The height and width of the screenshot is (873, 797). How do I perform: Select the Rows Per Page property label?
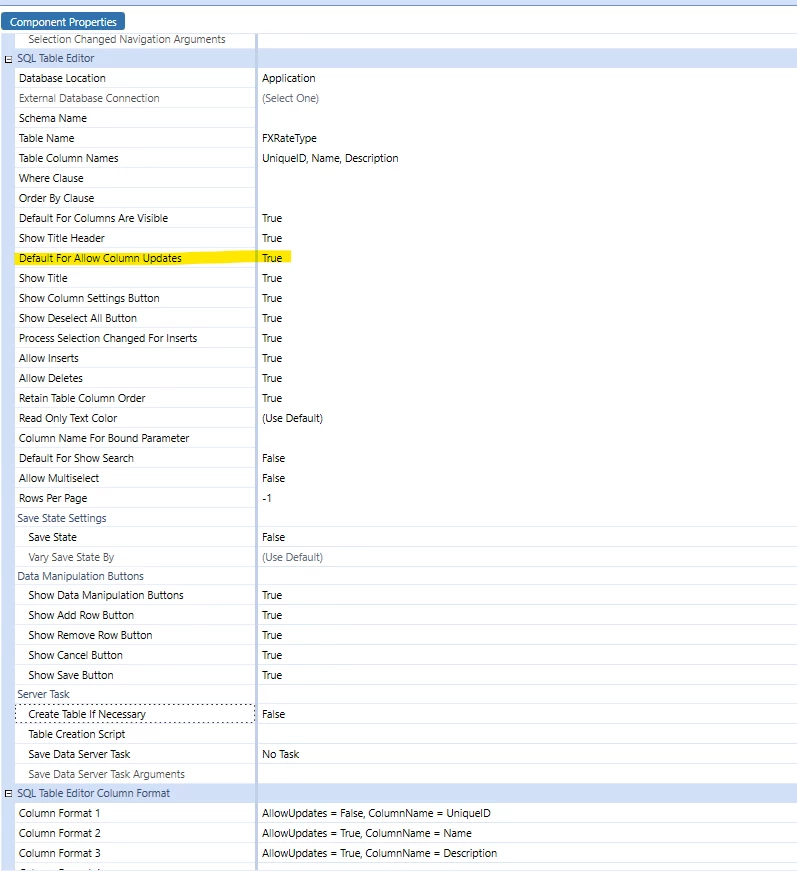click(53, 499)
